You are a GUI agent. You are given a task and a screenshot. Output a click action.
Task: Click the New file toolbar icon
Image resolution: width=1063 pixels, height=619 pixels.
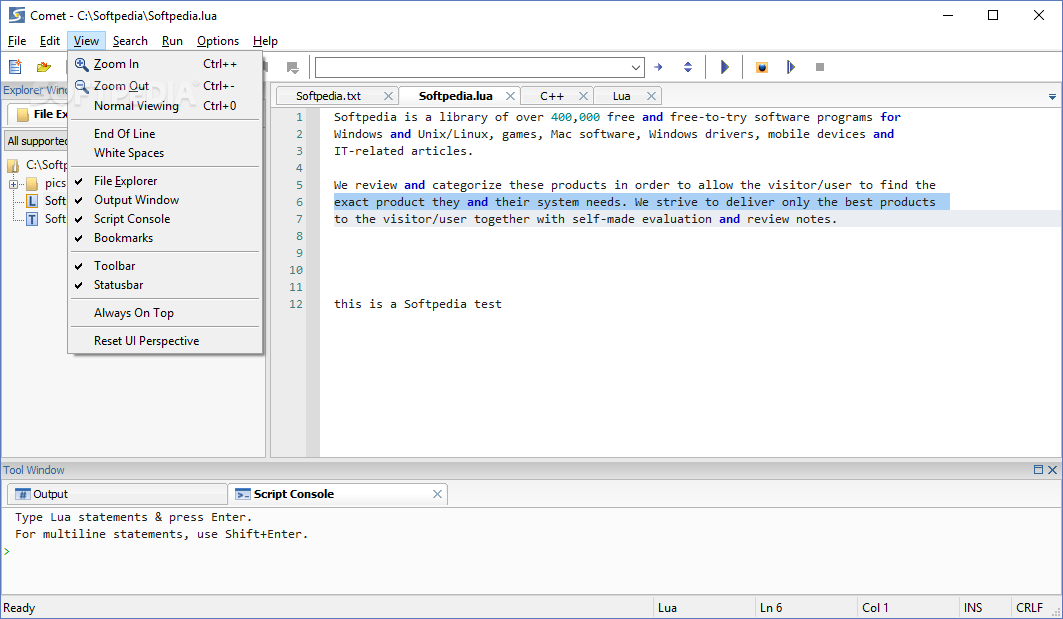15,66
